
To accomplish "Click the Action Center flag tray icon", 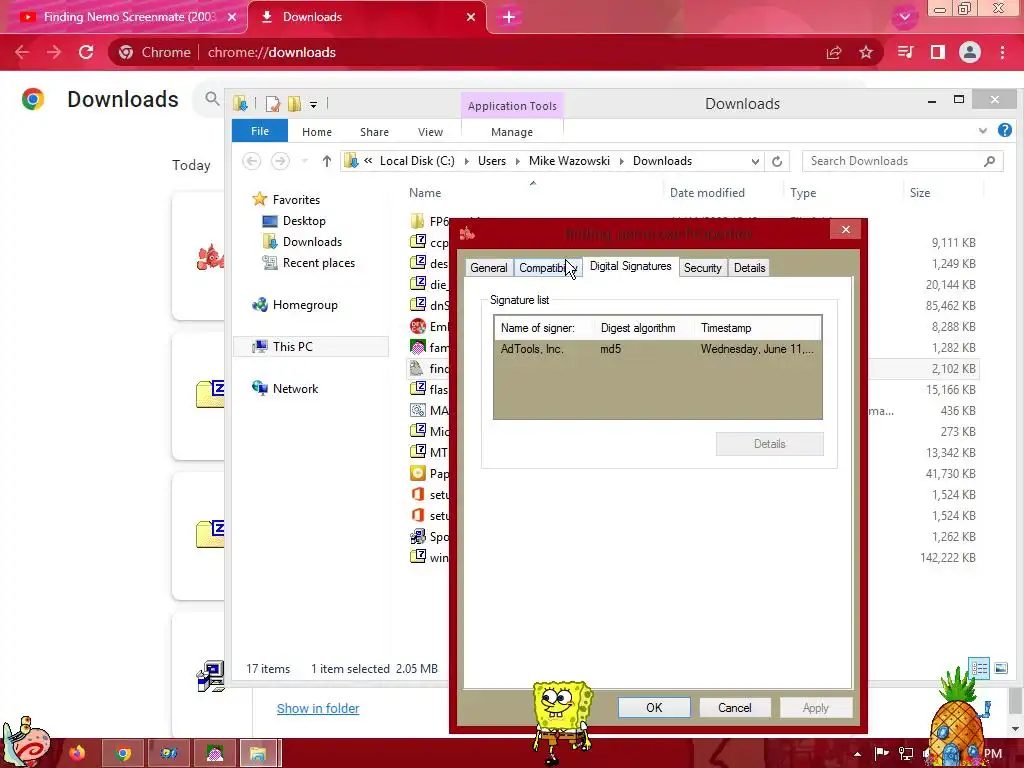I will (x=881, y=754).
